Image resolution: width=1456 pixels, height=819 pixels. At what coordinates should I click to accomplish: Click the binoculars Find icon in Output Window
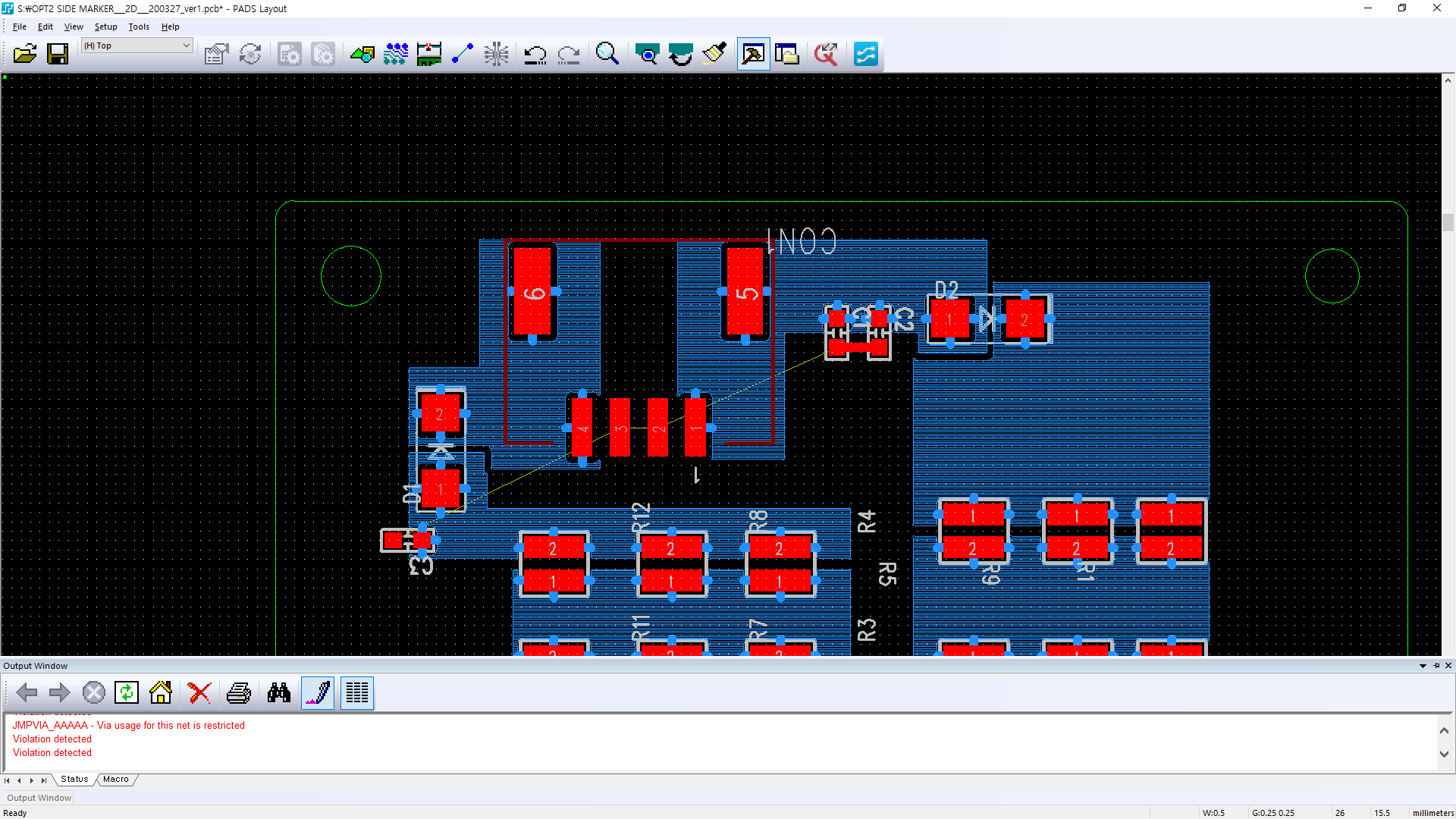[x=278, y=692]
